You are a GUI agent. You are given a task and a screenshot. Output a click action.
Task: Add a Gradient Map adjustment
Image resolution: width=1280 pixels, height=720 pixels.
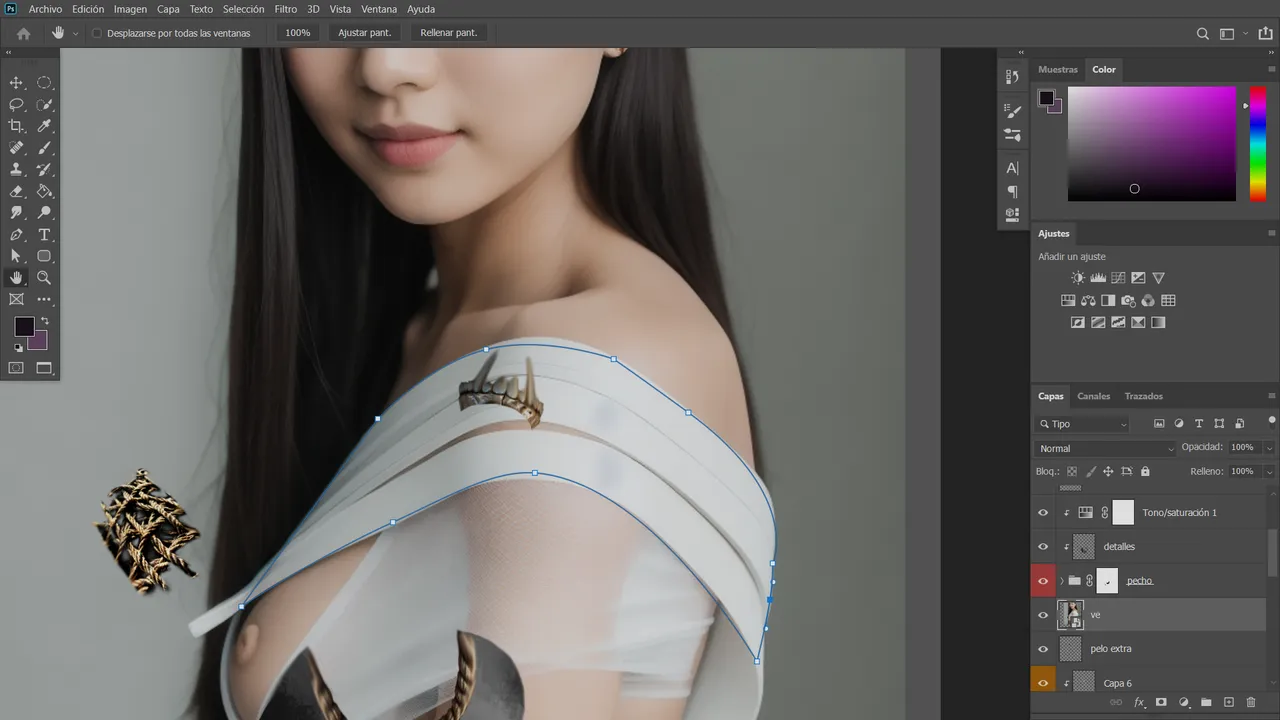tap(1158, 322)
